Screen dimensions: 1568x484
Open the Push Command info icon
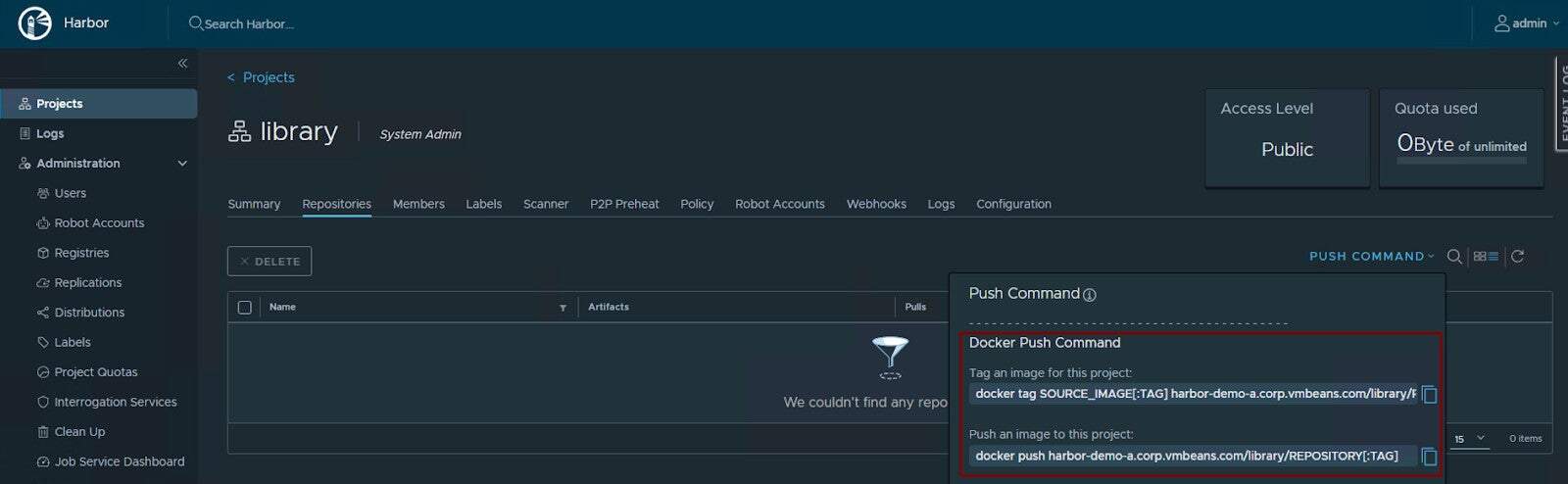click(x=1090, y=295)
